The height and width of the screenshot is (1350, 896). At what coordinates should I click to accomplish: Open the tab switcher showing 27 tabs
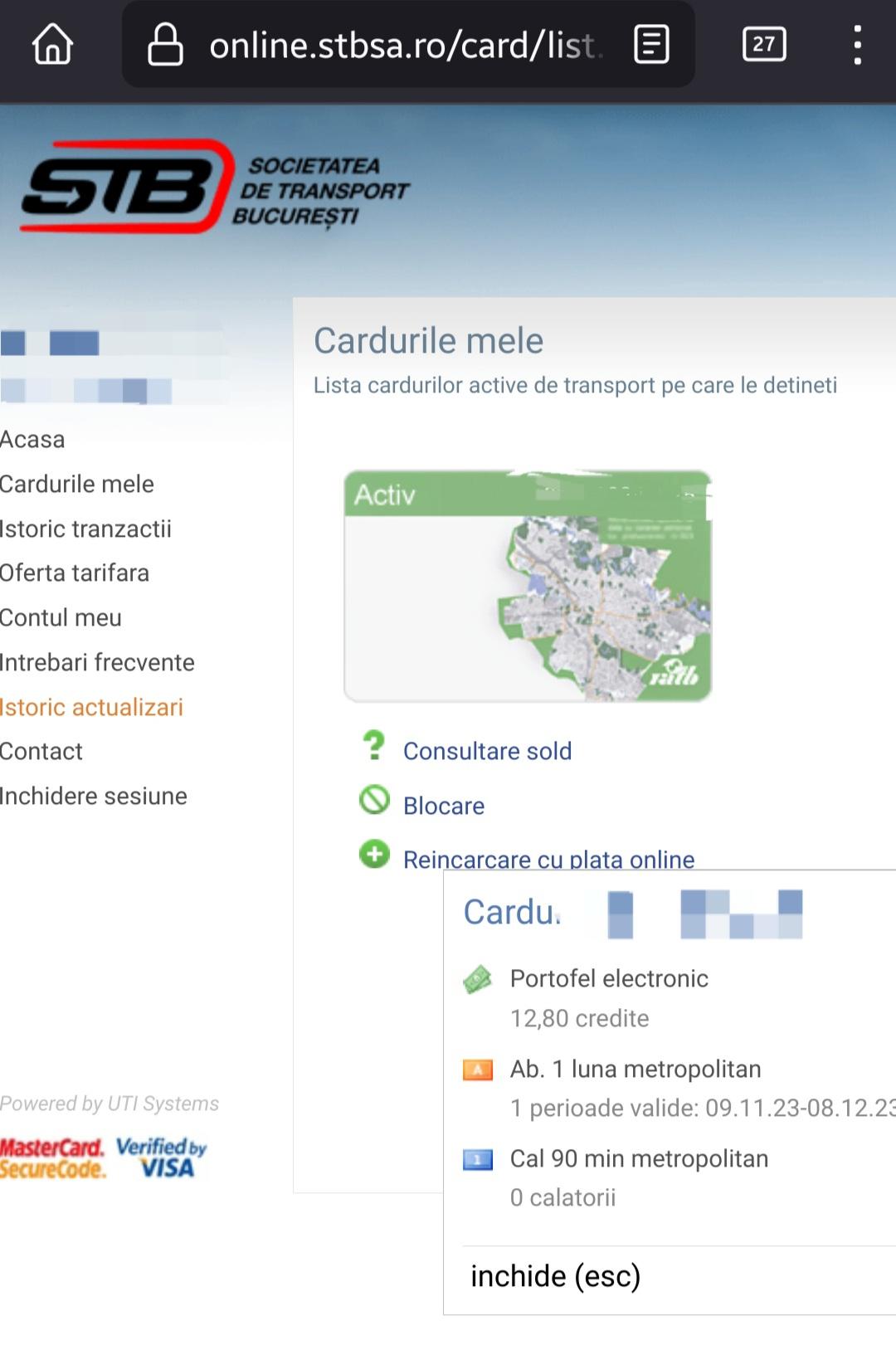763,44
